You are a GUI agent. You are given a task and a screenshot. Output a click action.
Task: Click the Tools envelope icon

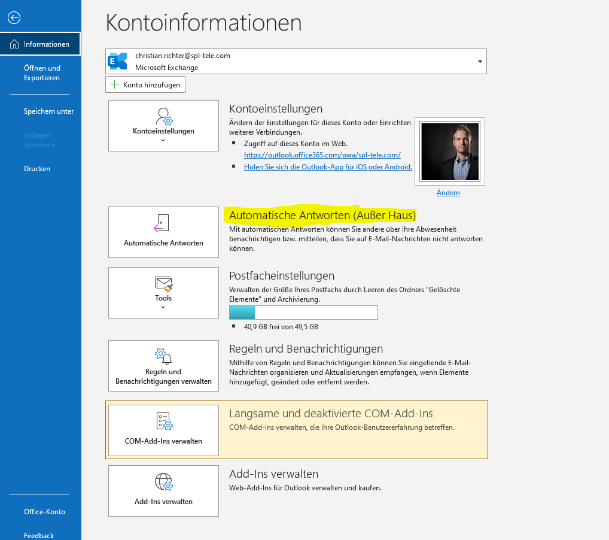point(164,284)
